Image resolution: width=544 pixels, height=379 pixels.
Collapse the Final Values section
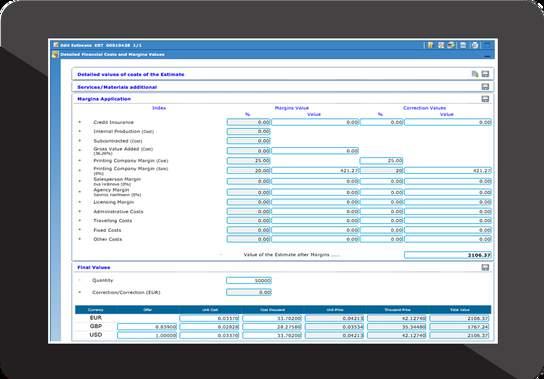485,267
